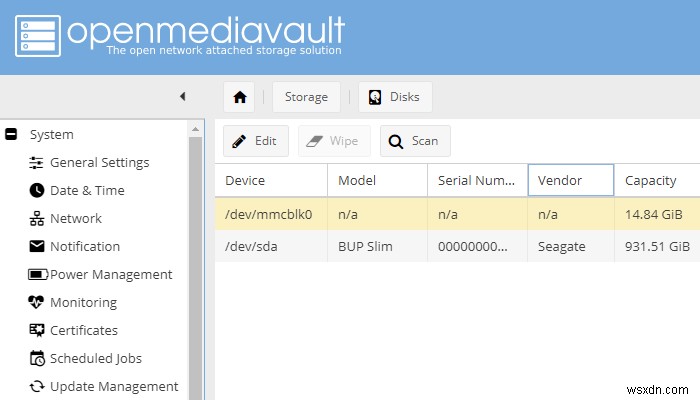Select the /dev/sda device cell
700x400 pixels.
pos(271,246)
